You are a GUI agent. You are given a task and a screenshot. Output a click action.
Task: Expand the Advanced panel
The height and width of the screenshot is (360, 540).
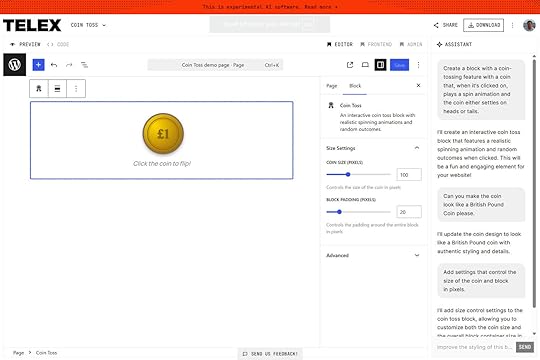(x=373, y=255)
